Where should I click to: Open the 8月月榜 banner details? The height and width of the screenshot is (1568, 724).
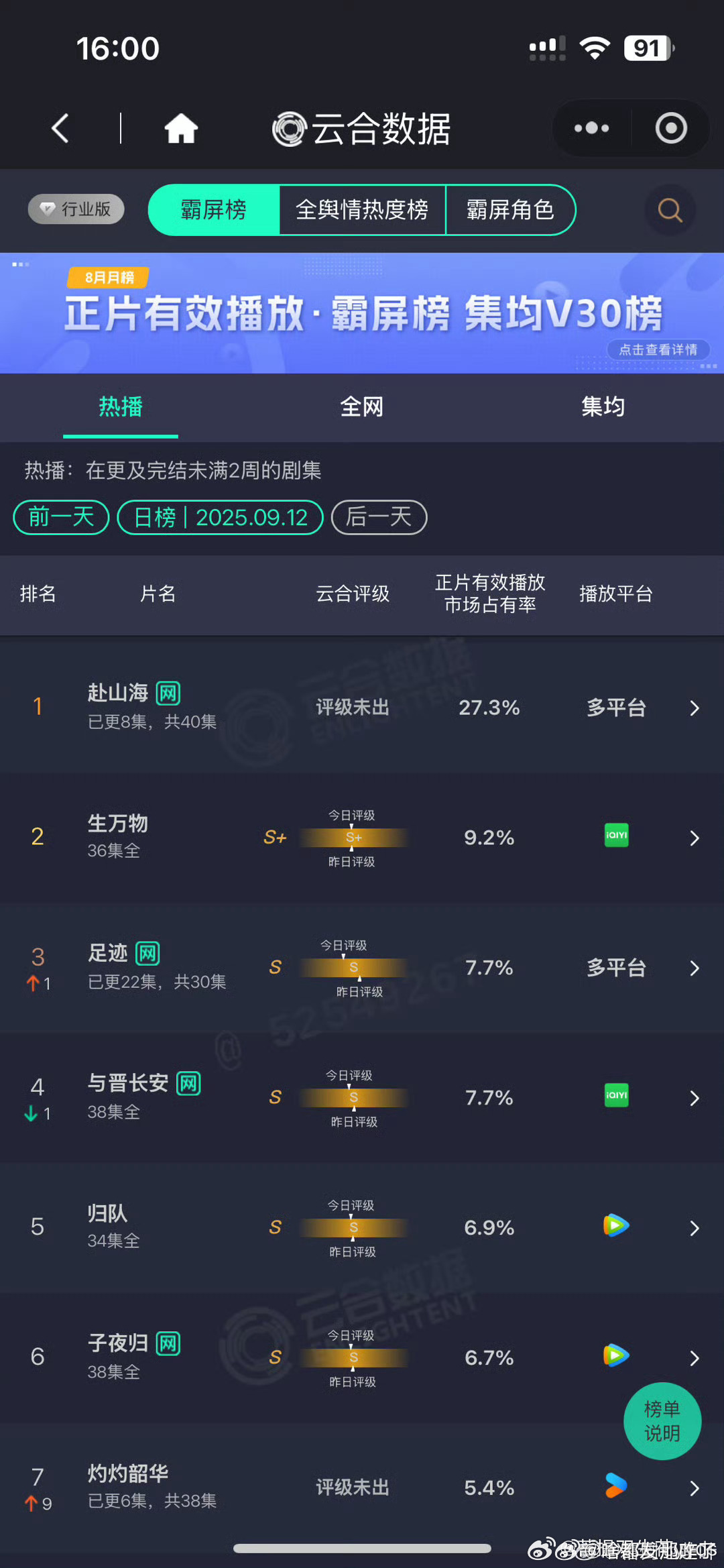point(362,313)
